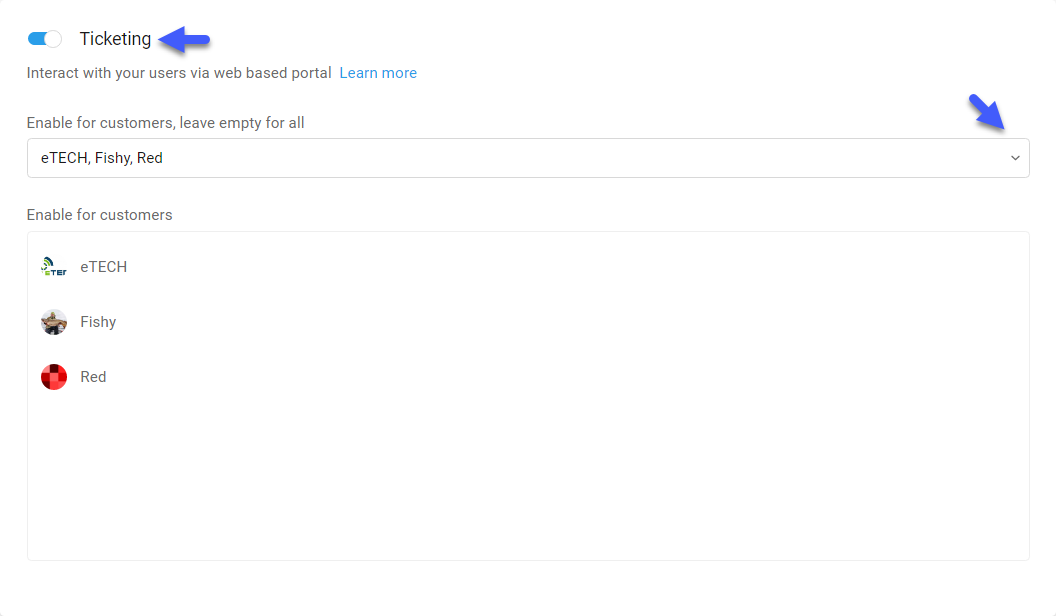This screenshot has height=616, width=1056.
Task: Click the white knob of the Ticketing switch
Action: (x=53, y=39)
